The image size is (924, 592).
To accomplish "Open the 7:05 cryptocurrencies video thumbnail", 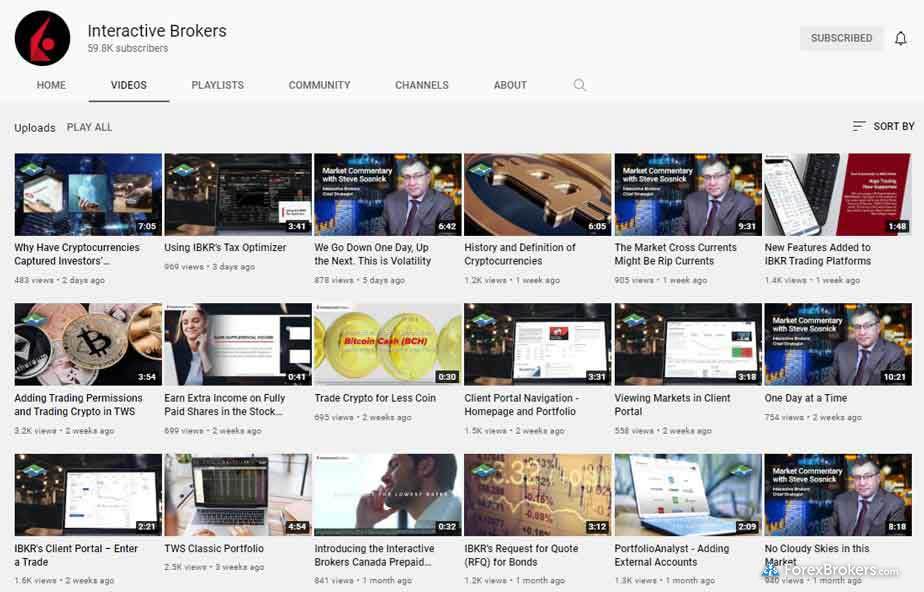I will [x=88, y=194].
